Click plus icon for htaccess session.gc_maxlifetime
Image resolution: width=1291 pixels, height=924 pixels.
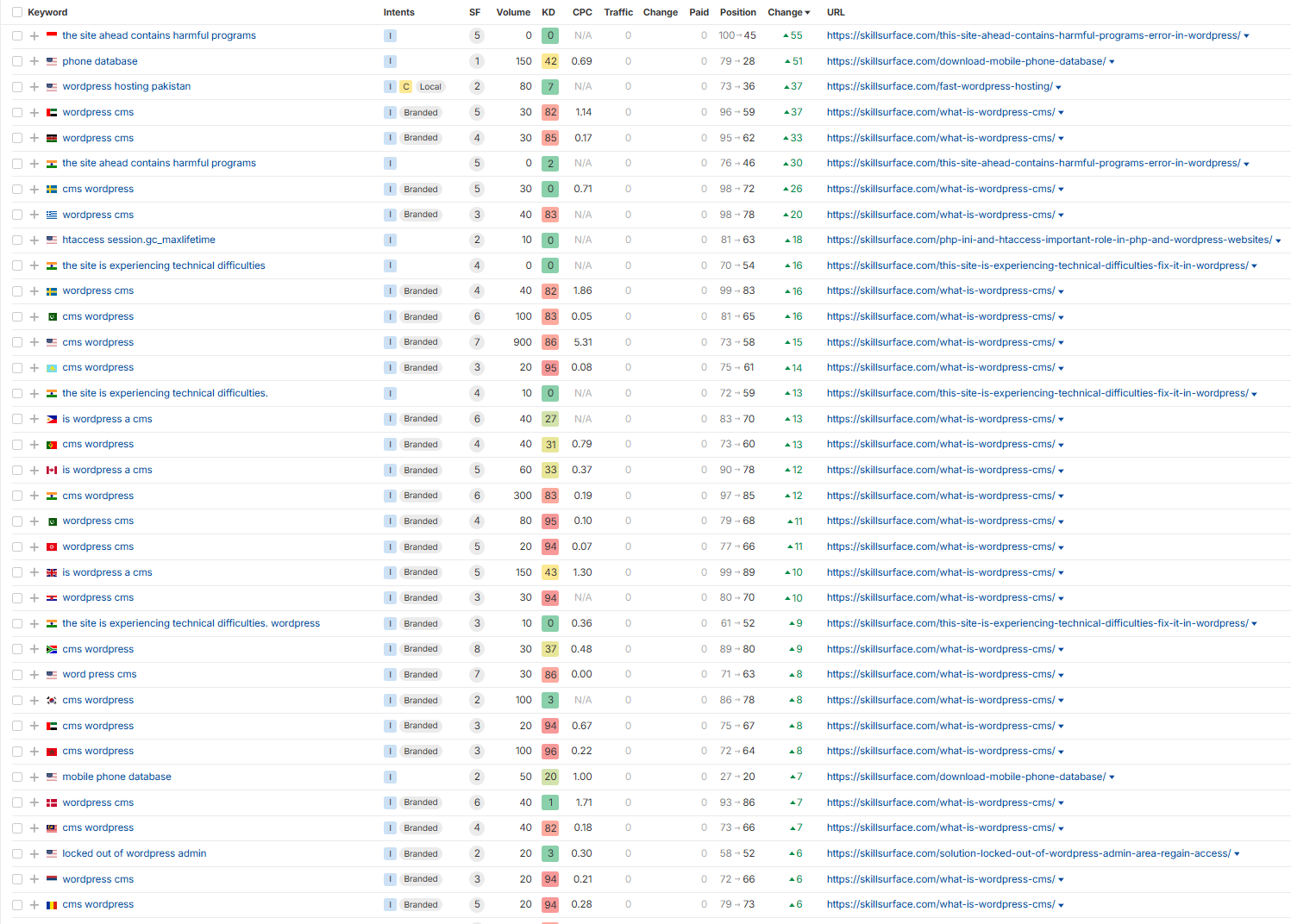point(34,240)
